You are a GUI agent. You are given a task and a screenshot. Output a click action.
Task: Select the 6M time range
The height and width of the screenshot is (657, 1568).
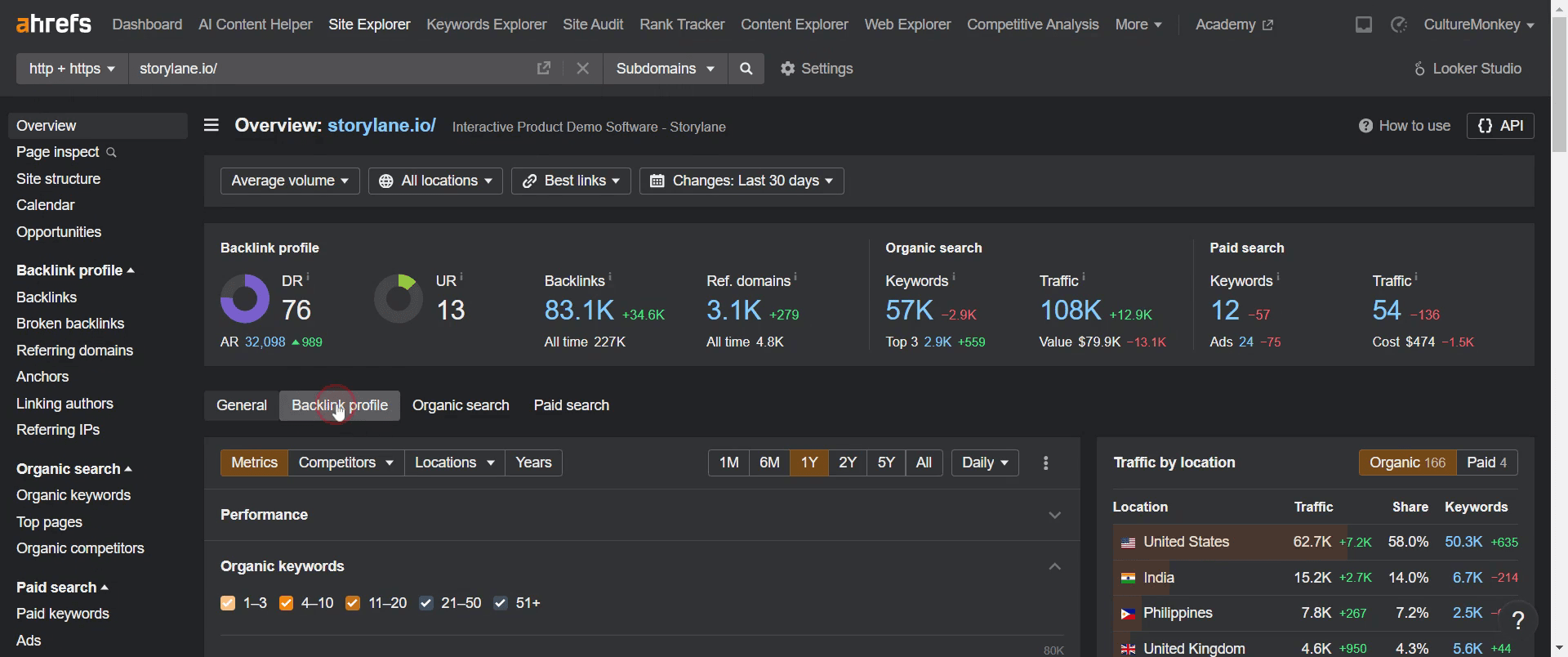coord(769,463)
